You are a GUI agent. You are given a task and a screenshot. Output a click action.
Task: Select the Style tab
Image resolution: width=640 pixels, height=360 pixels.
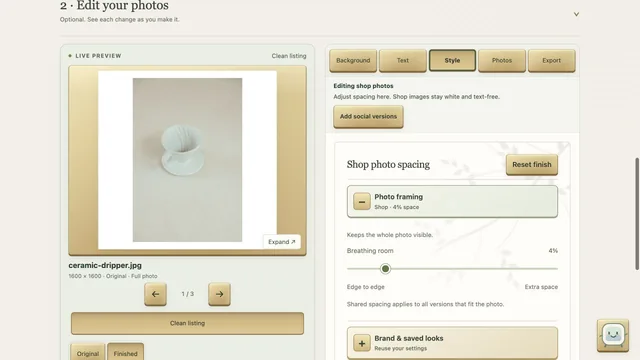pos(452,60)
